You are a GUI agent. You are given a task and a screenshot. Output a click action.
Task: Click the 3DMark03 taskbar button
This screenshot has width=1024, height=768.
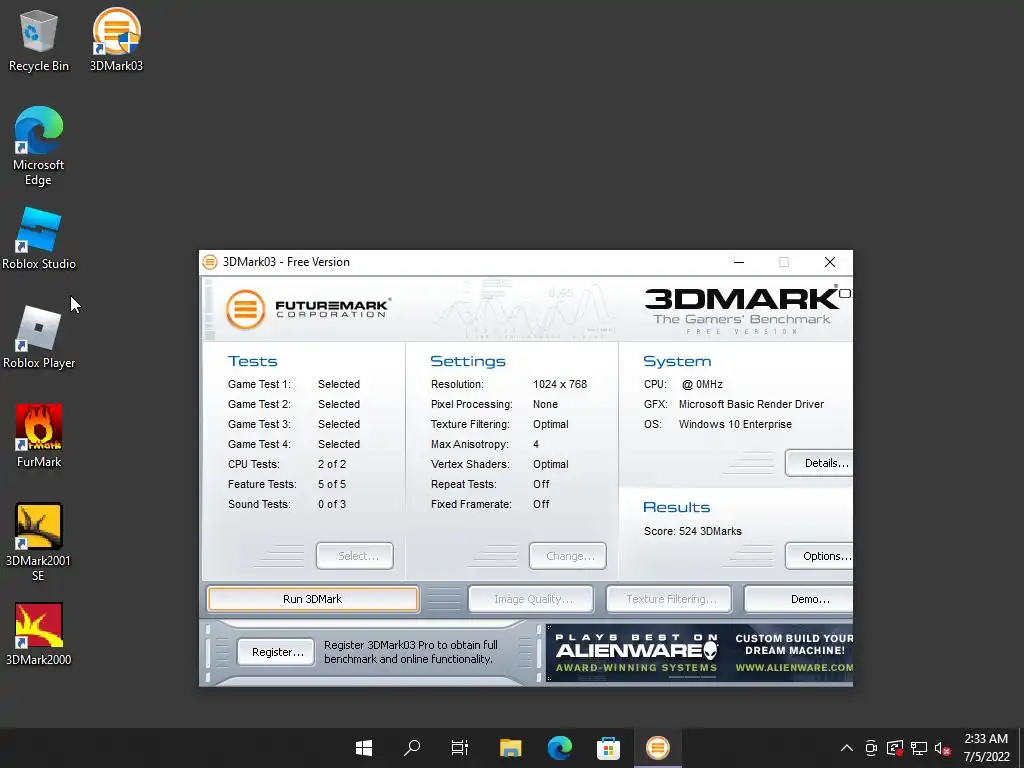(x=658, y=748)
